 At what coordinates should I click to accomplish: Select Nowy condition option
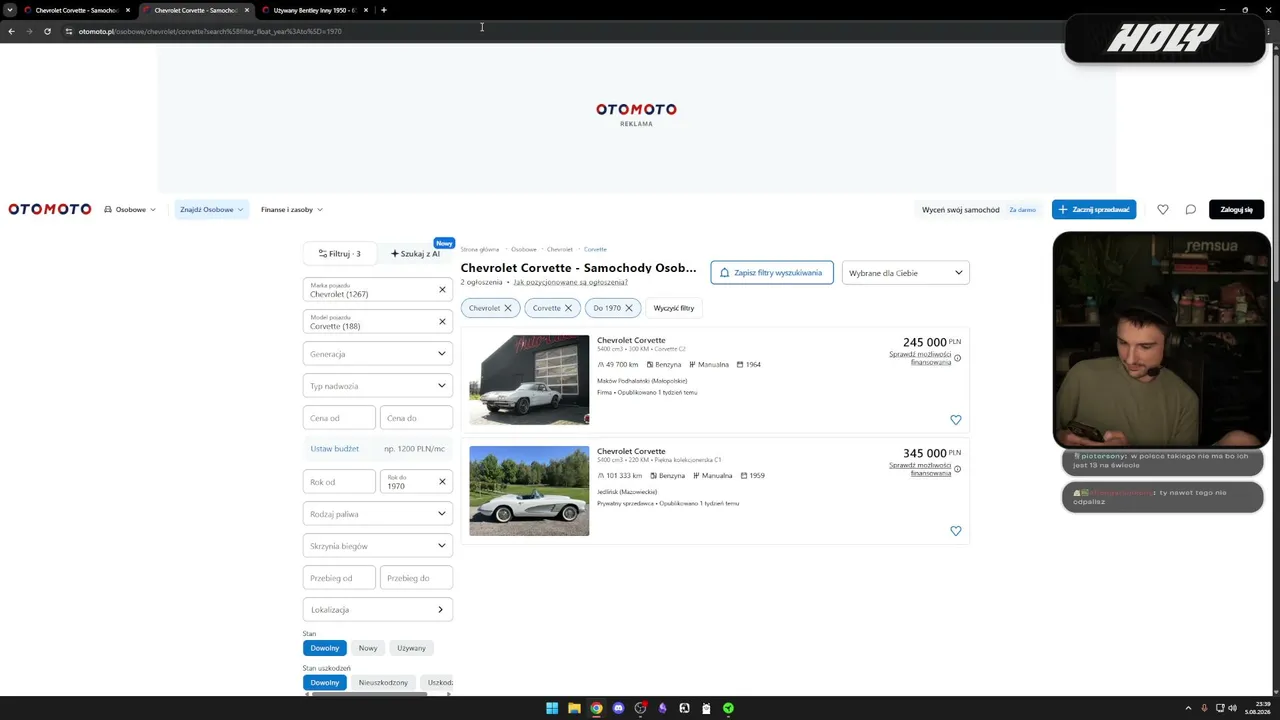368,648
